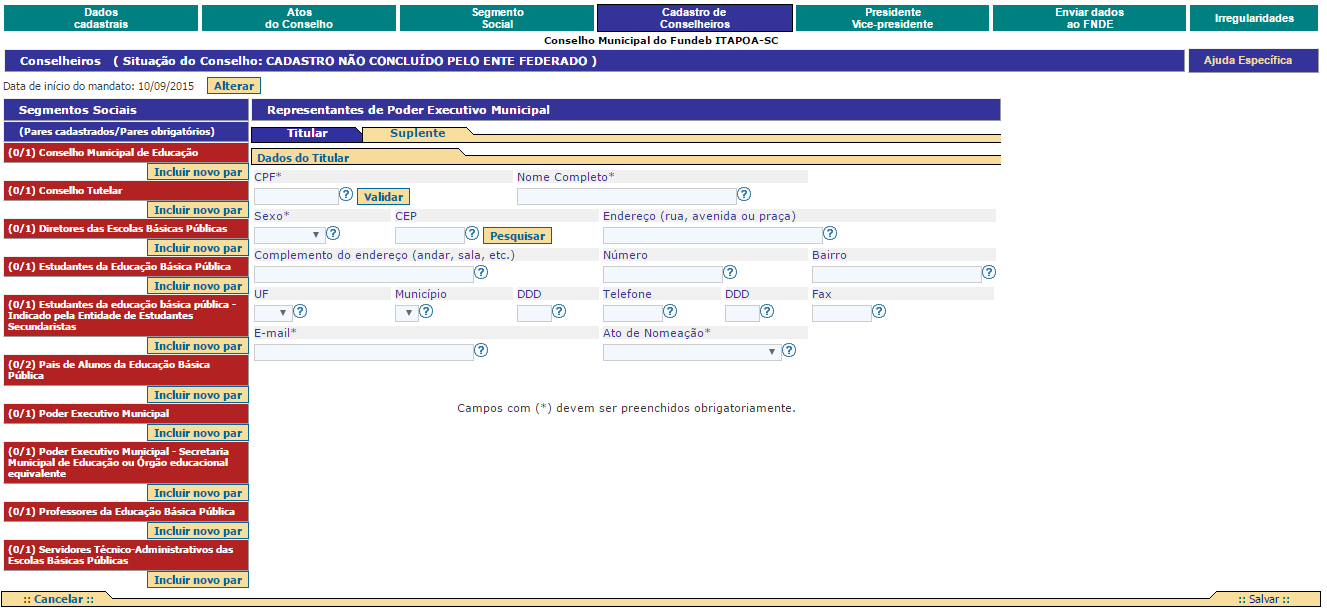Click the Salvar link at bottom
This screenshot has height=608, width=1327.
[1263, 599]
